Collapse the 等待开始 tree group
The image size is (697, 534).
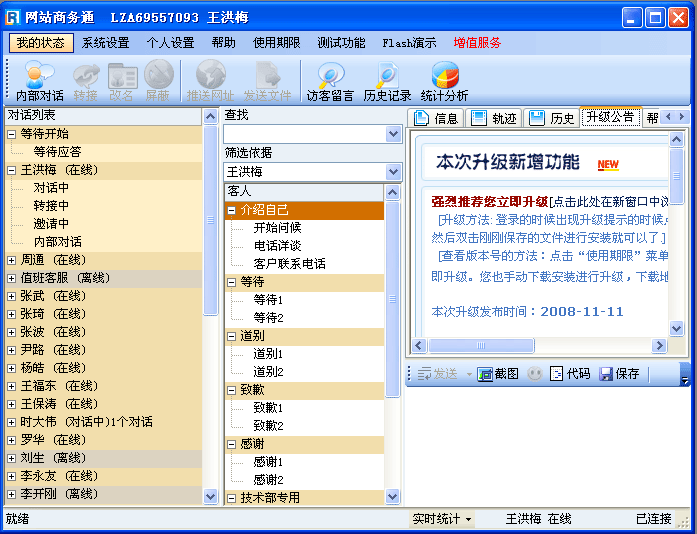(x=12, y=134)
